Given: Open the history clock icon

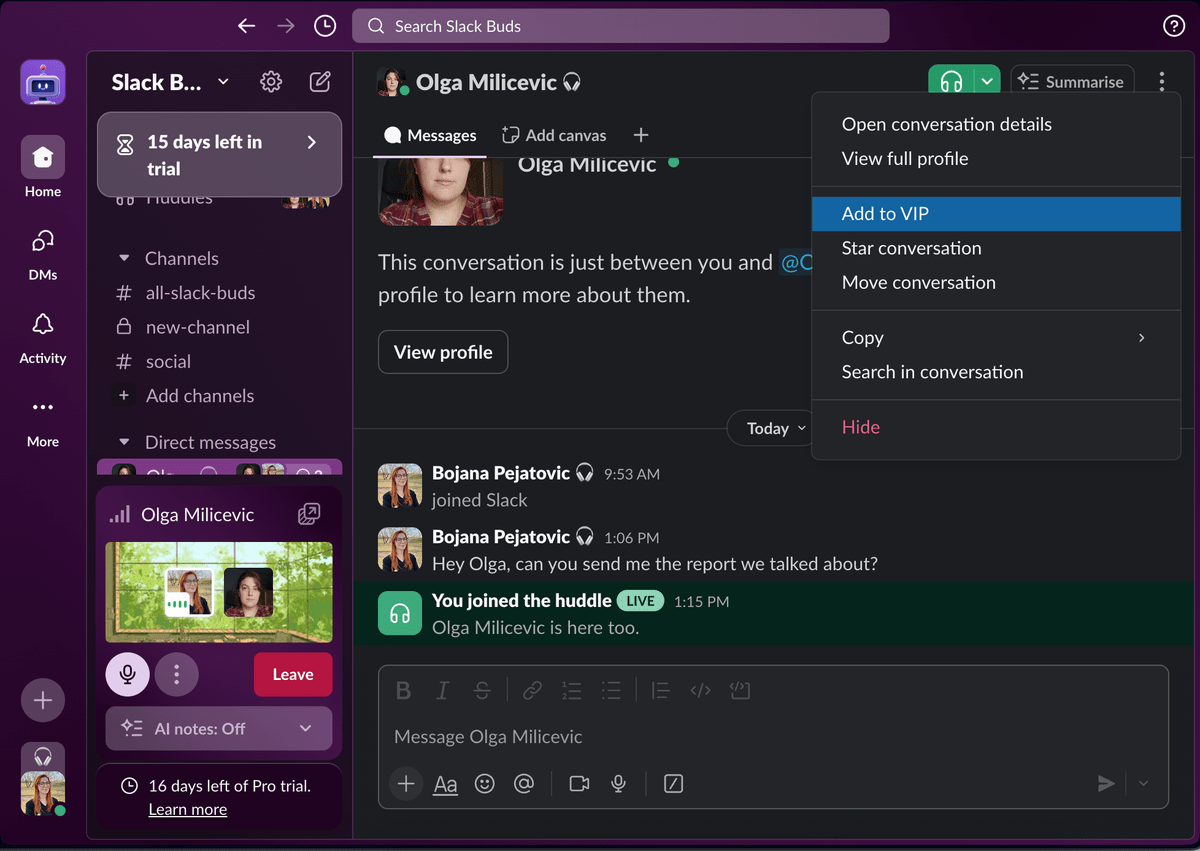Looking at the screenshot, I should coord(325,26).
